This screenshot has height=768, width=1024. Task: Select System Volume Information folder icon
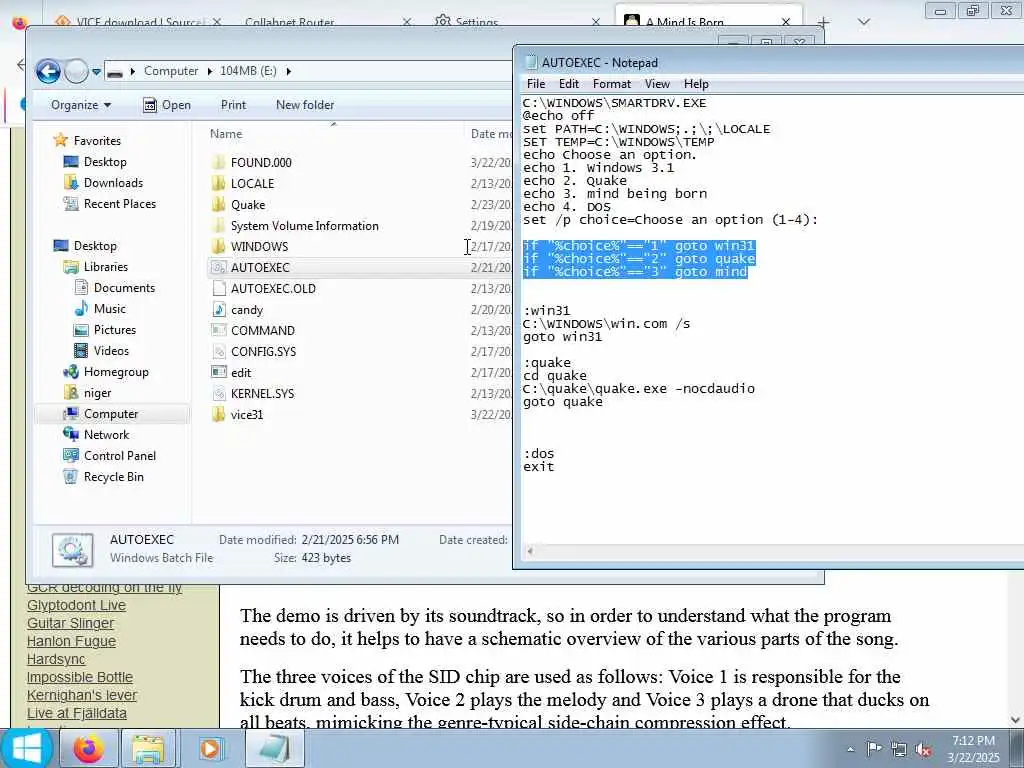coord(219,225)
